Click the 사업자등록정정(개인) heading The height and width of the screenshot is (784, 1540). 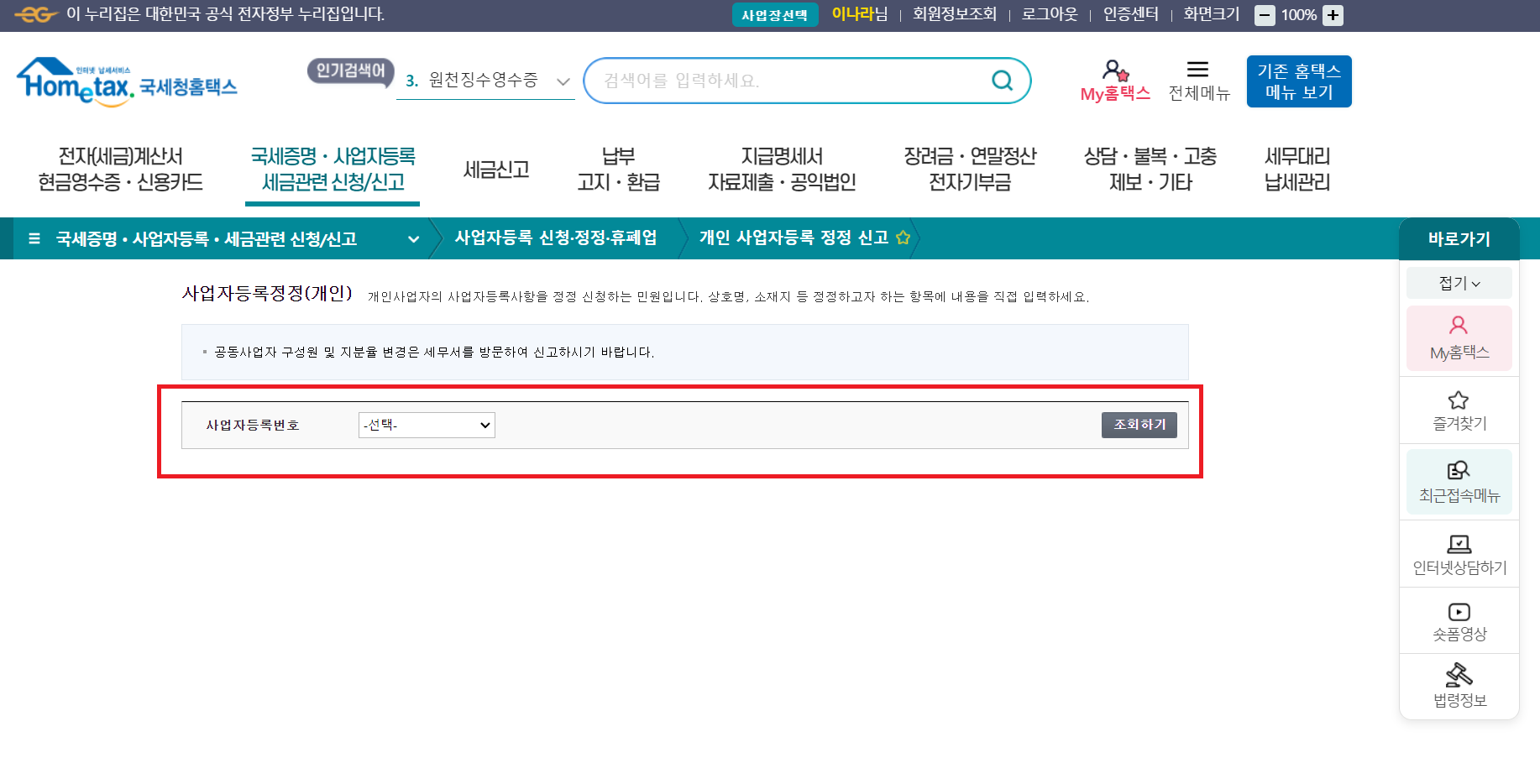pyautogui.click(x=267, y=294)
